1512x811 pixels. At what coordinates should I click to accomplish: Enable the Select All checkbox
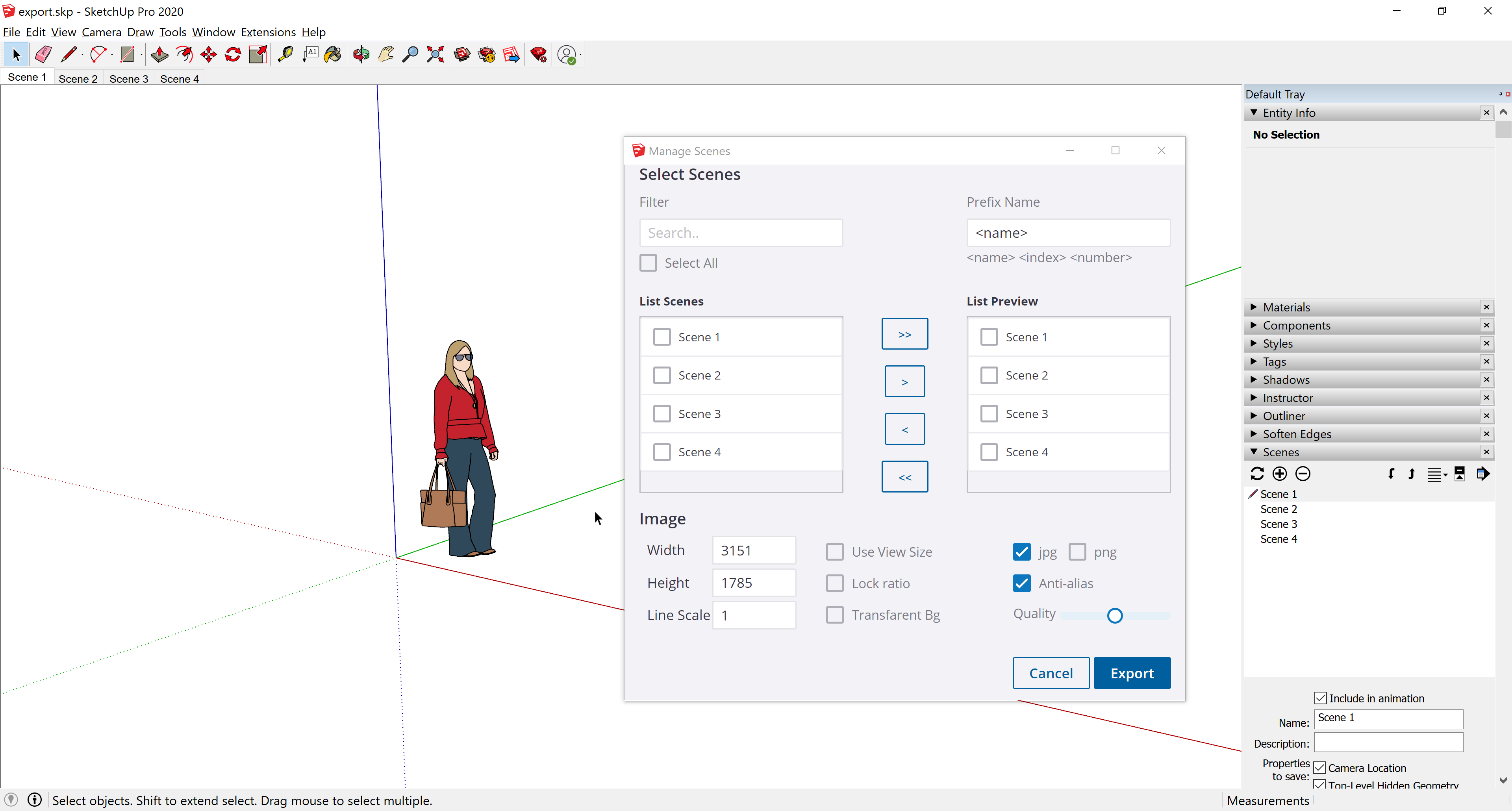click(648, 263)
